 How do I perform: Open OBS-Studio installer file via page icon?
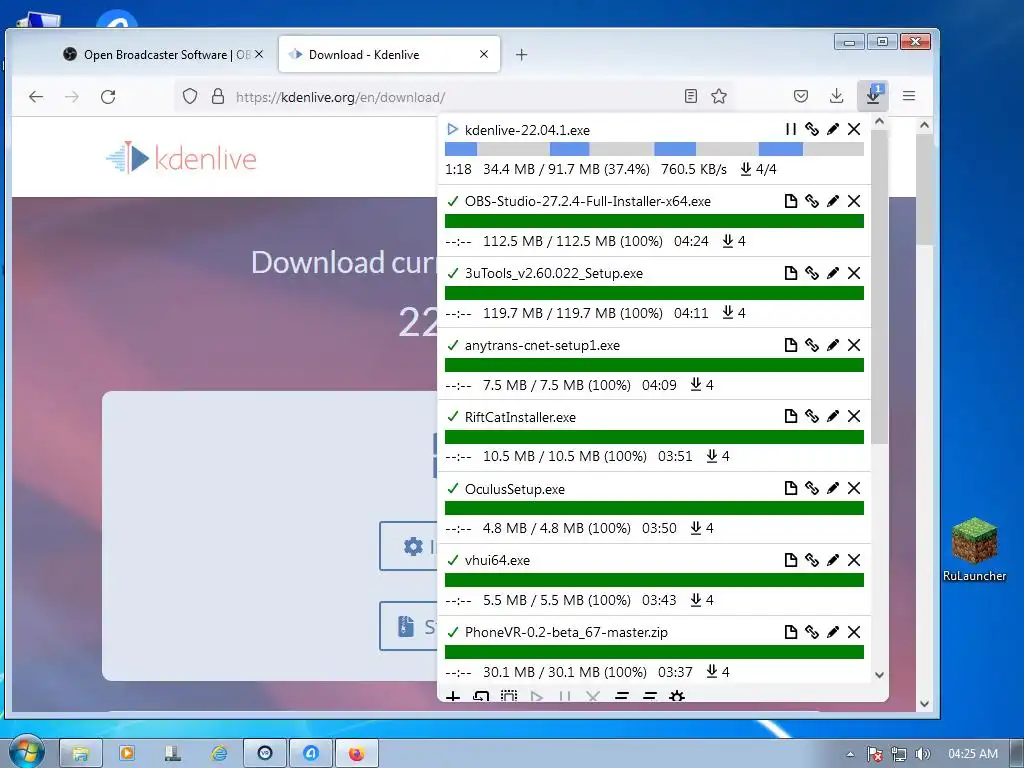[790, 201]
